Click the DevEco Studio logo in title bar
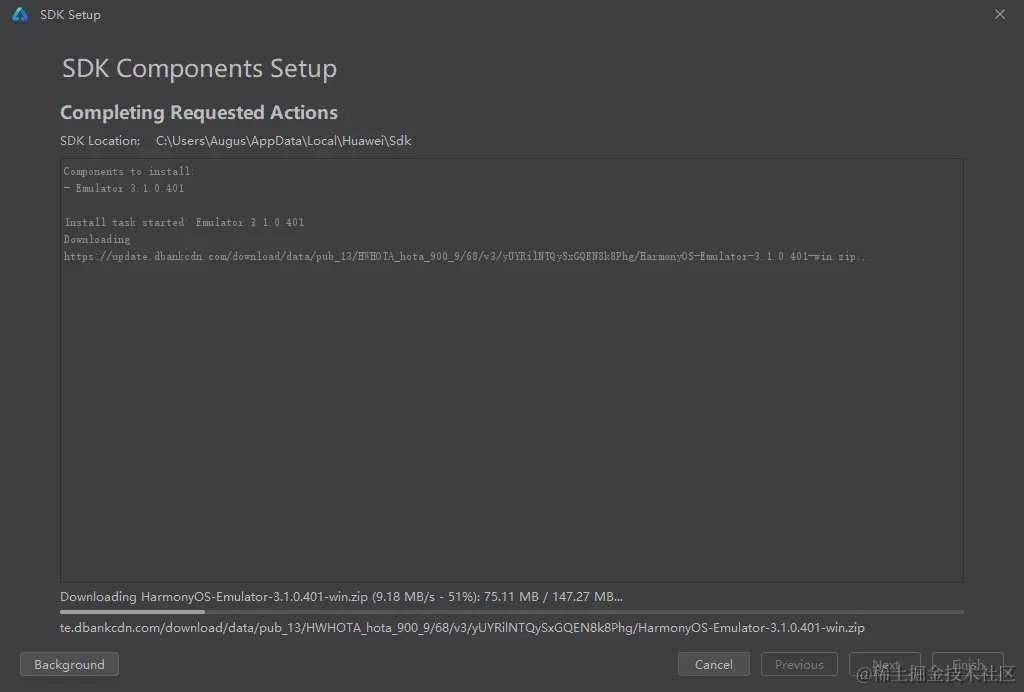1024x692 pixels. coord(20,14)
